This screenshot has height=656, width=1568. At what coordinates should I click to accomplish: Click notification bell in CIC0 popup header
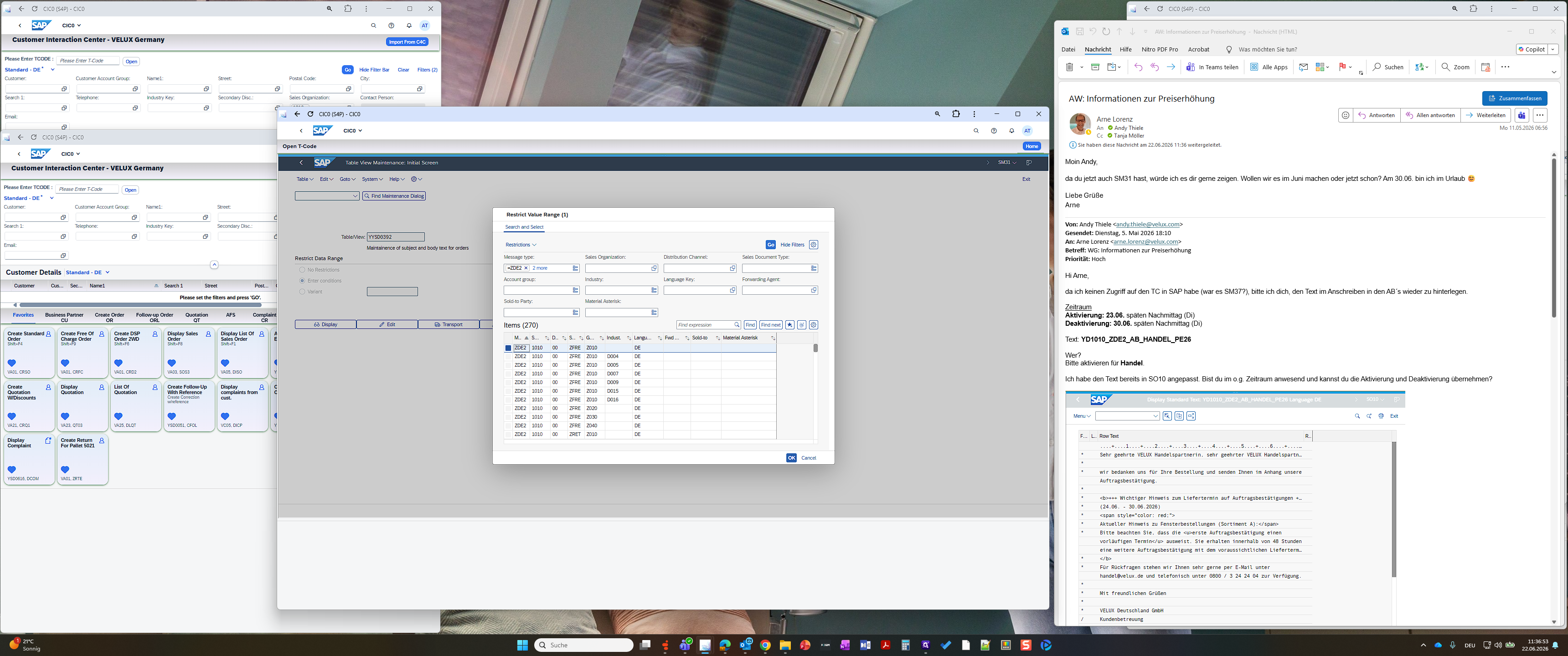pos(1011,131)
